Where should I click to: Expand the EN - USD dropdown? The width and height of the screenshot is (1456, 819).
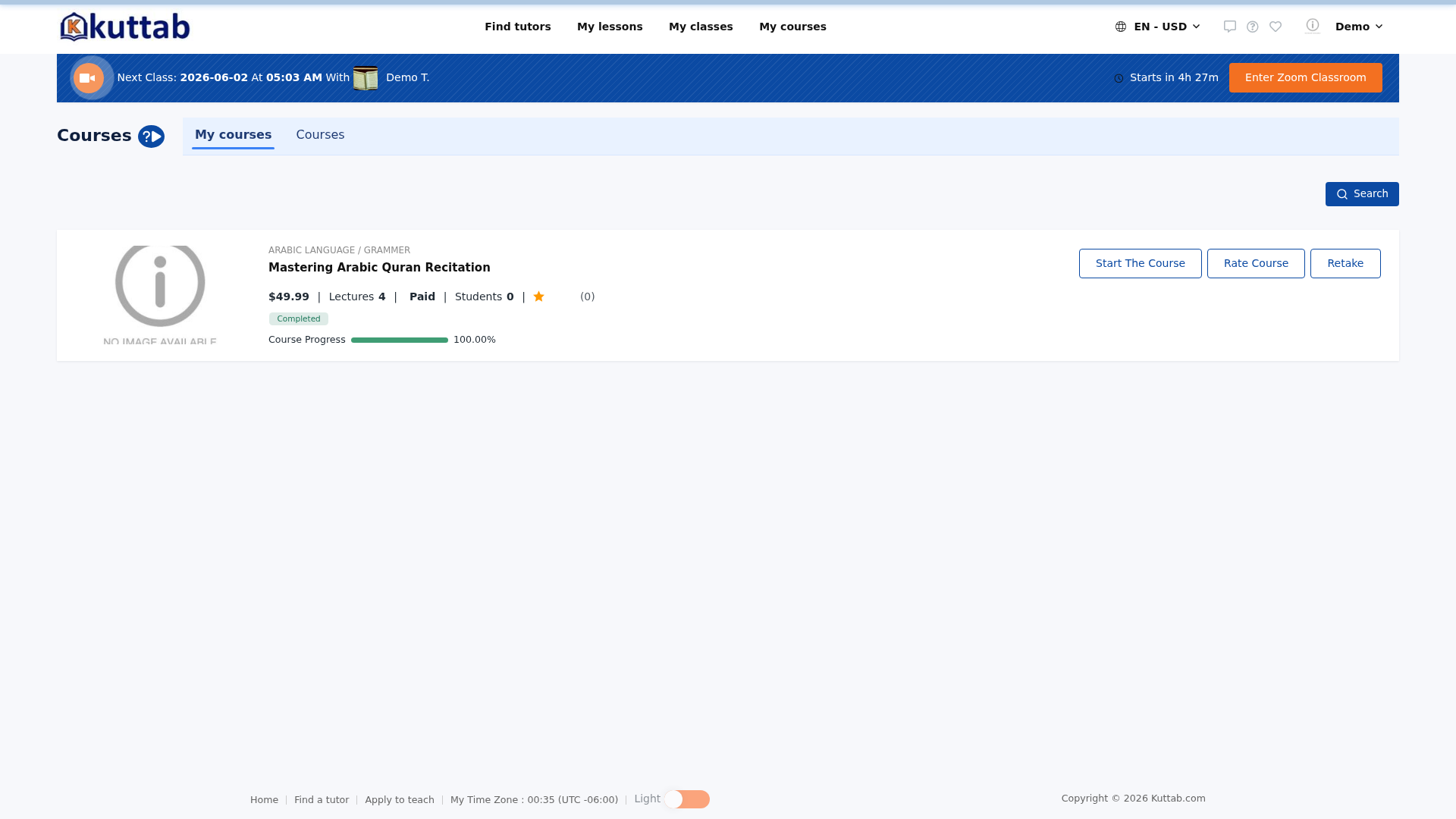coord(1158,27)
